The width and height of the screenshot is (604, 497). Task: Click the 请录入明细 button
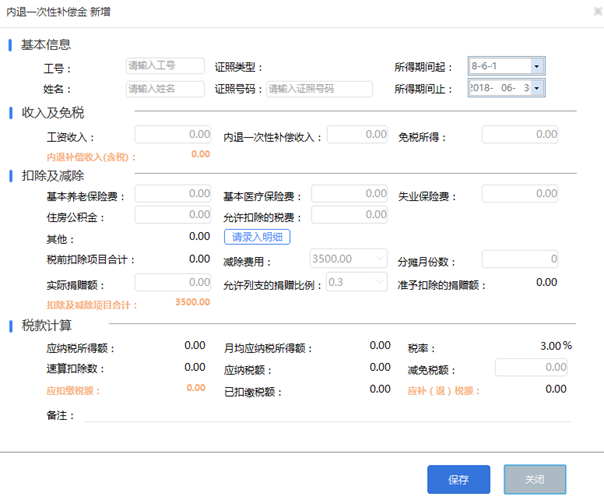tap(257, 237)
